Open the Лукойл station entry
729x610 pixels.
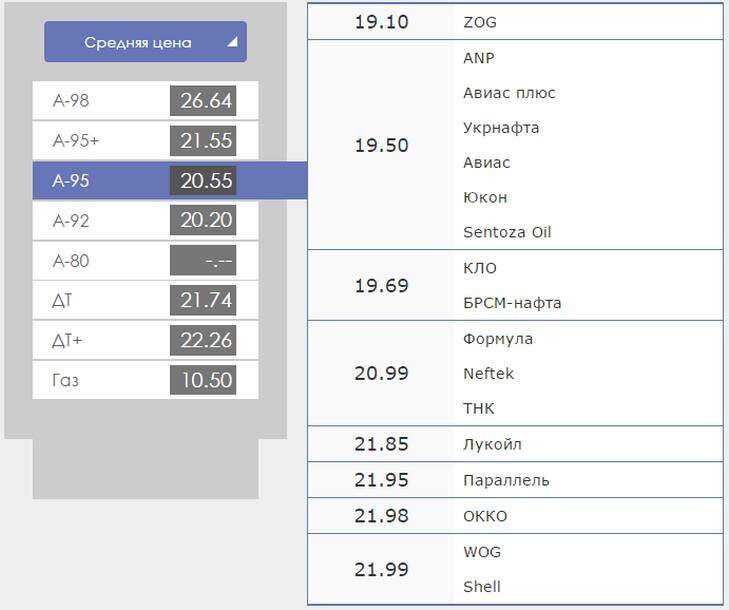point(492,444)
